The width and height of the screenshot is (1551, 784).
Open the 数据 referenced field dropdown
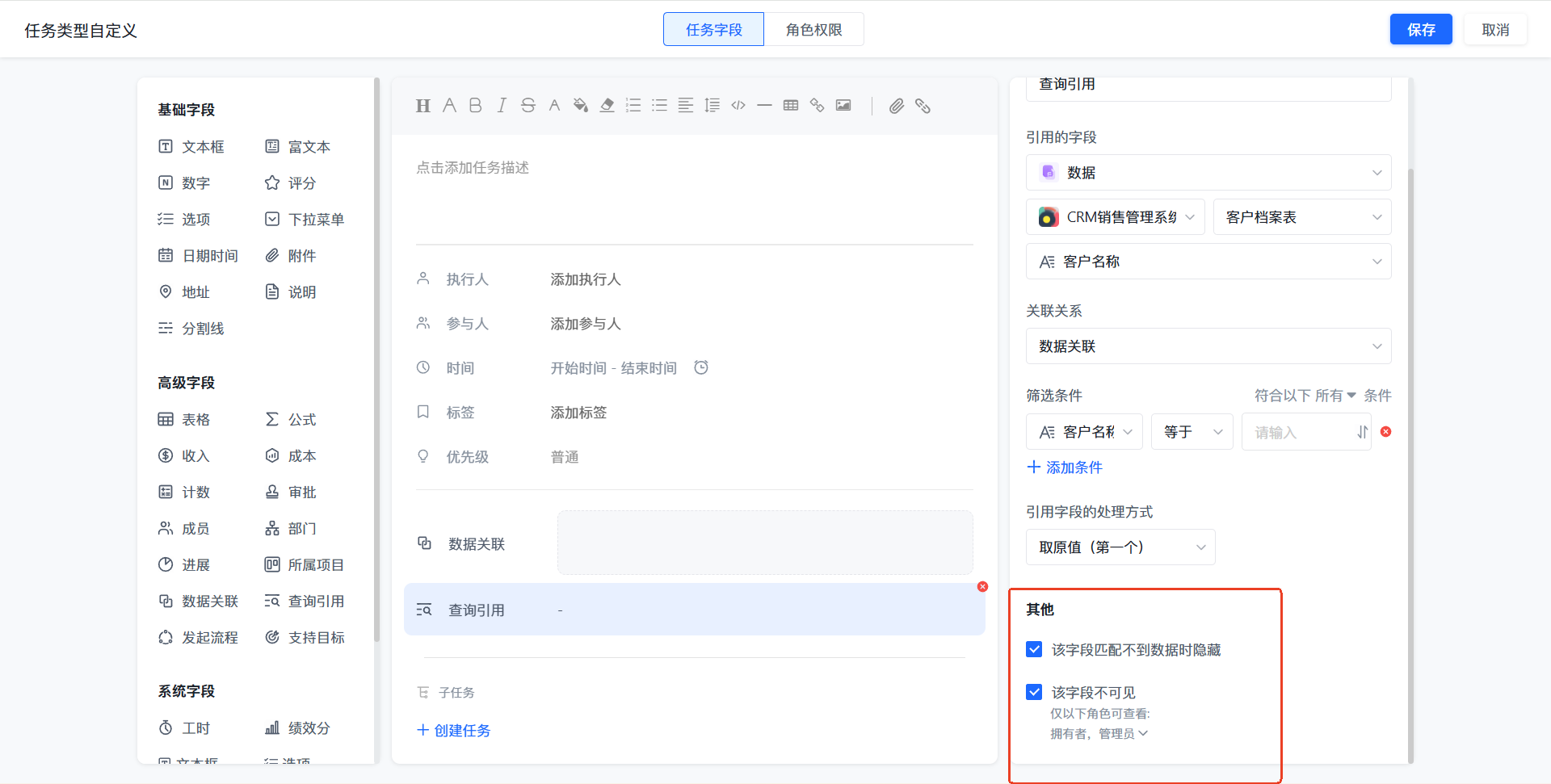click(1208, 173)
